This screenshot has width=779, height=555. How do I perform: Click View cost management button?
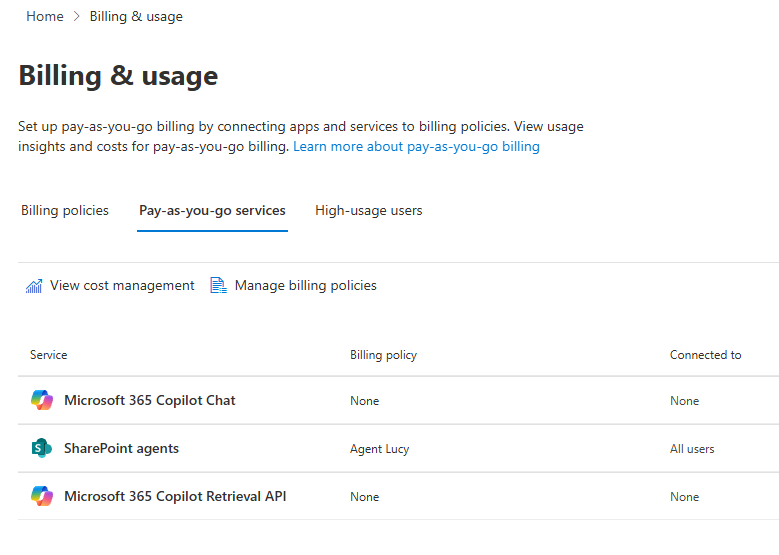click(x=122, y=286)
